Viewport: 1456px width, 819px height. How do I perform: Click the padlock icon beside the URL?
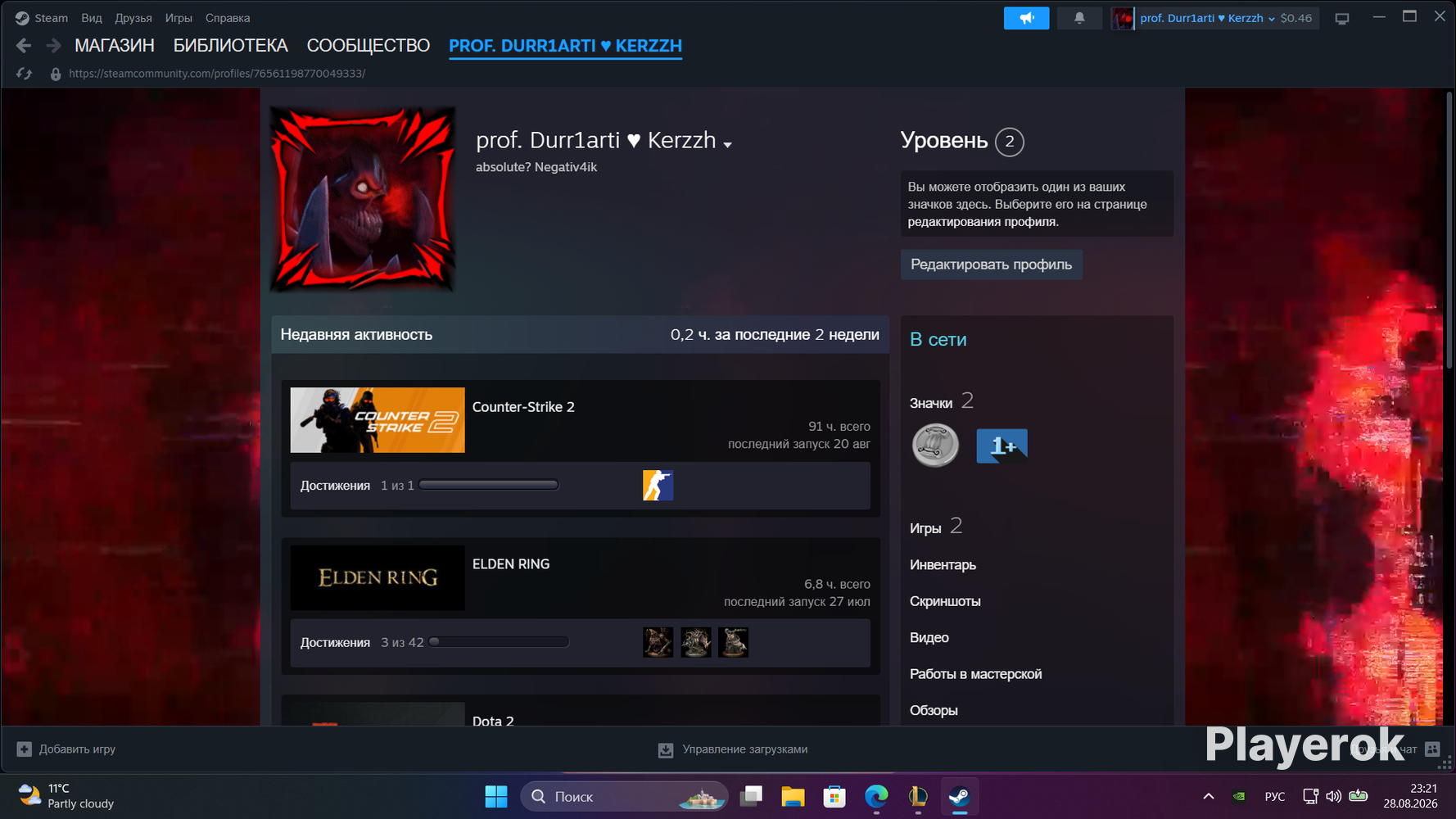tap(56, 74)
